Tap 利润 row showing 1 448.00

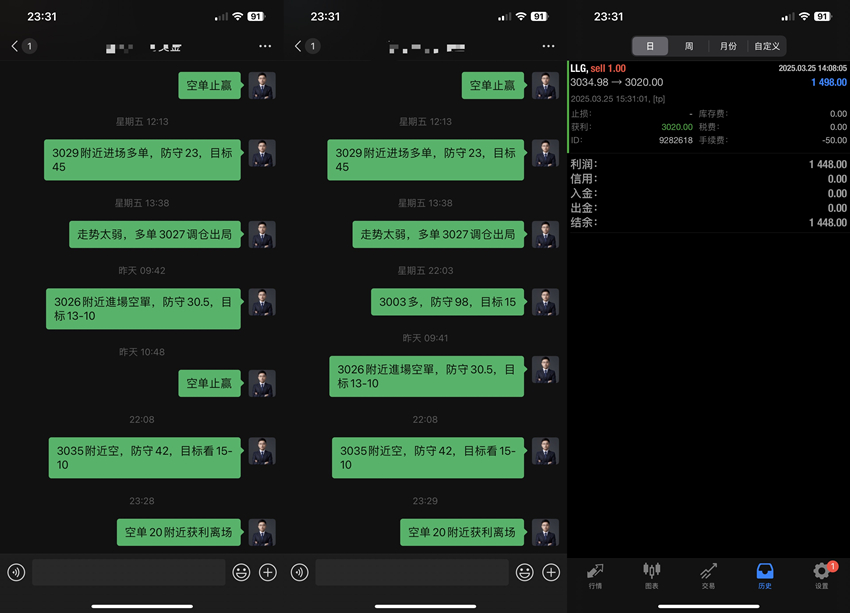708,164
